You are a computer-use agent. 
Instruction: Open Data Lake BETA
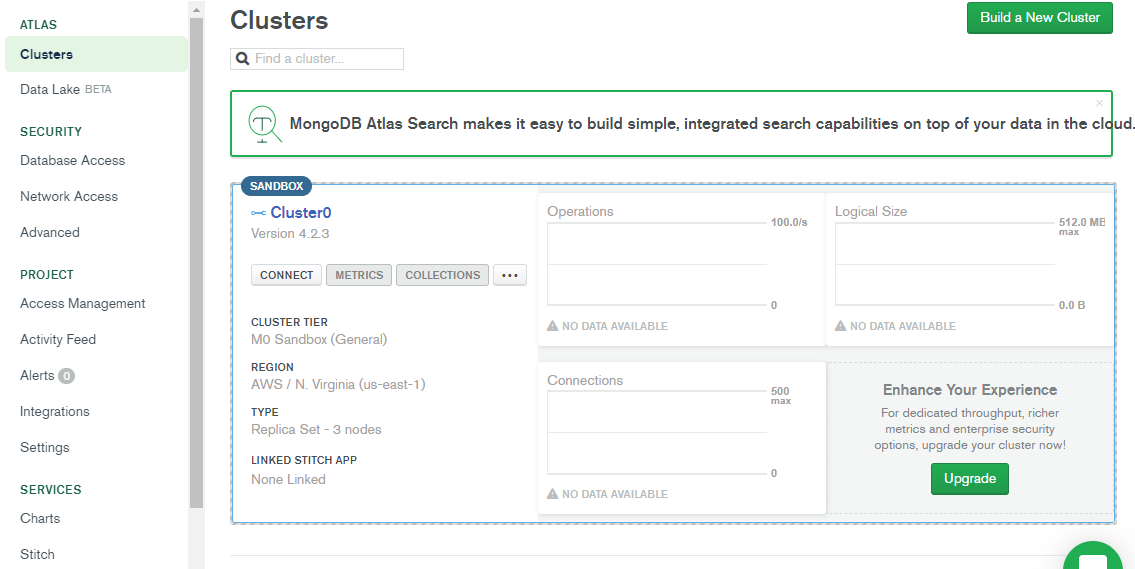[x=66, y=90]
